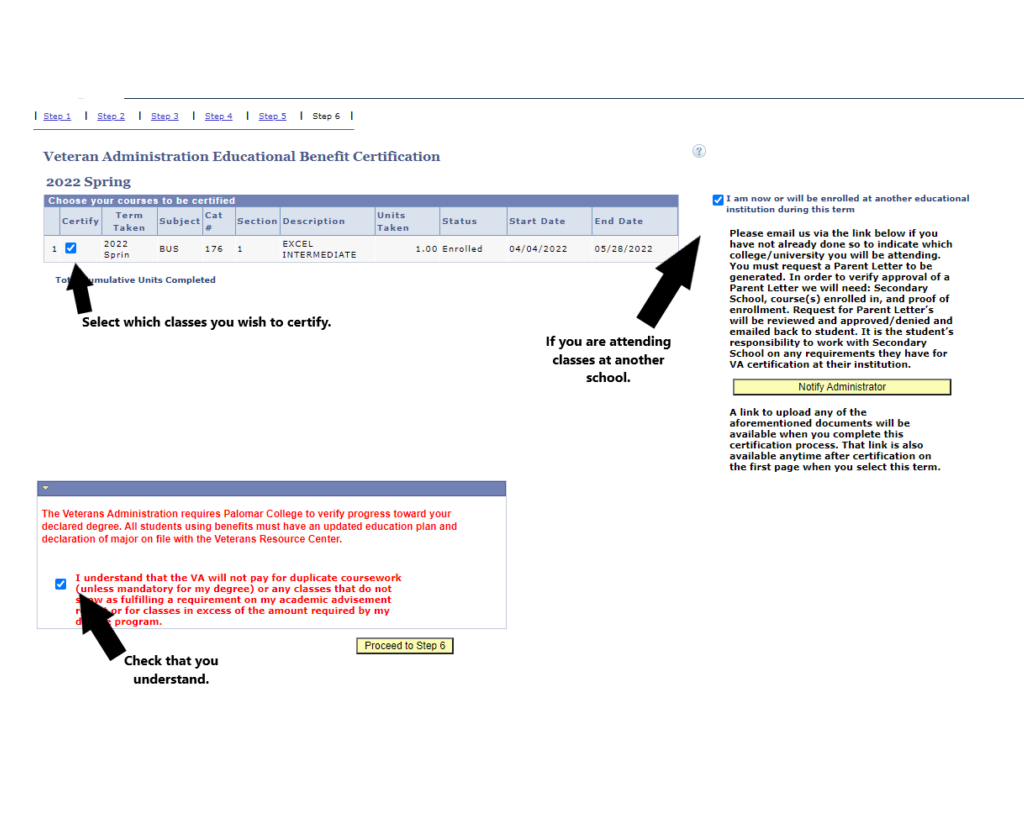Viewport: 1024px width, 820px height.
Task: Click the Proceed to Step 6 button
Action: click(405, 646)
